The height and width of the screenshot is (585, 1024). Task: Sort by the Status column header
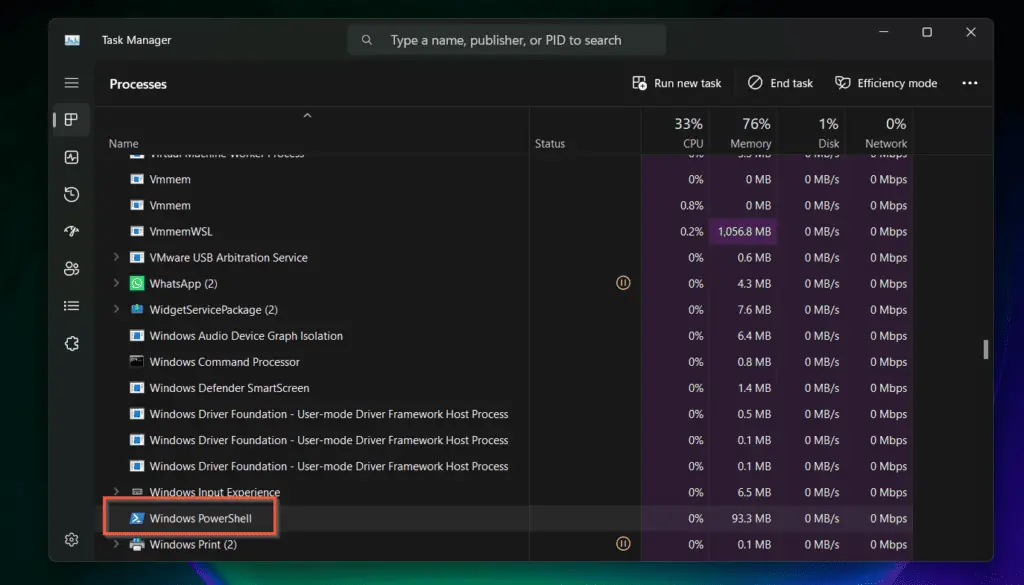pyautogui.click(x=550, y=144)
